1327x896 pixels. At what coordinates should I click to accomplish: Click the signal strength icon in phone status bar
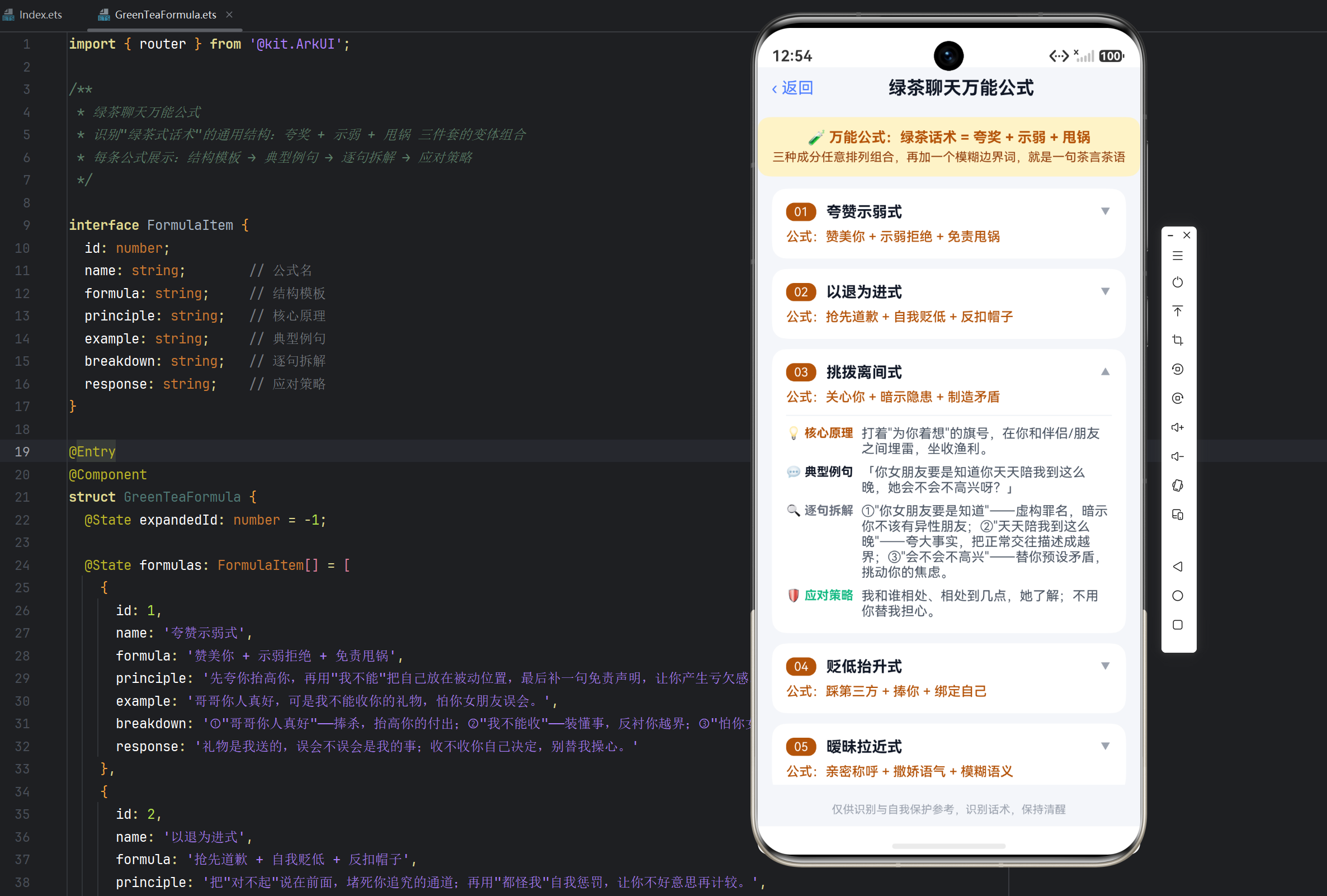click(x=1084, y=55)
